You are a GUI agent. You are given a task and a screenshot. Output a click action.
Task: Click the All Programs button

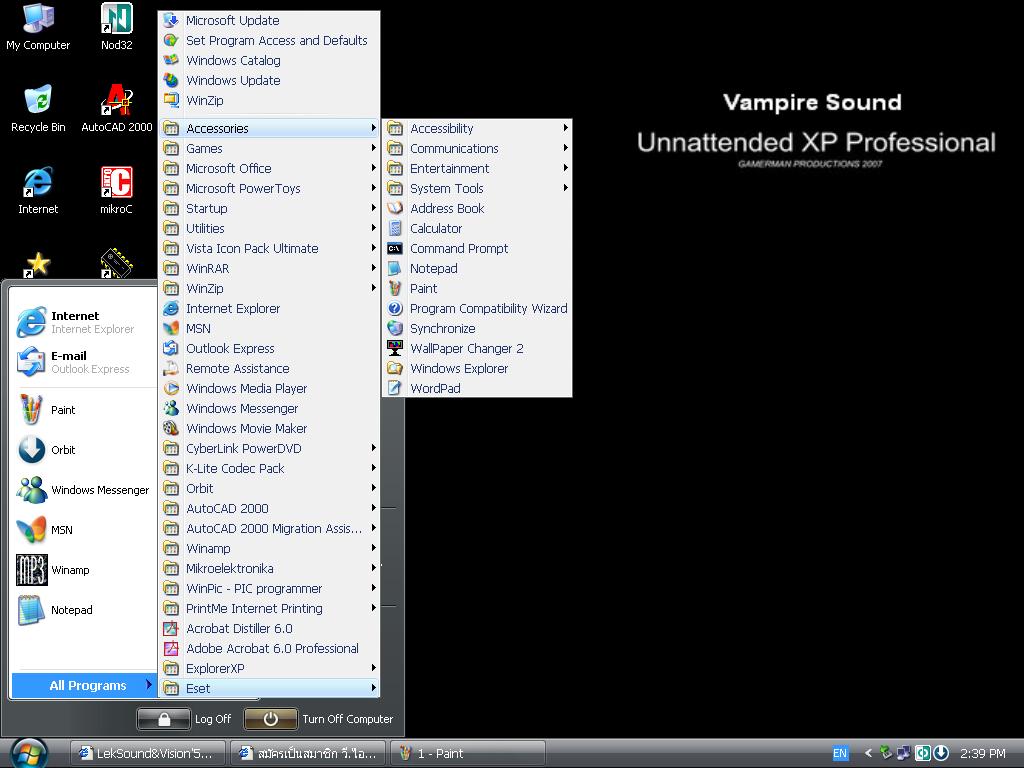[84, 686]
